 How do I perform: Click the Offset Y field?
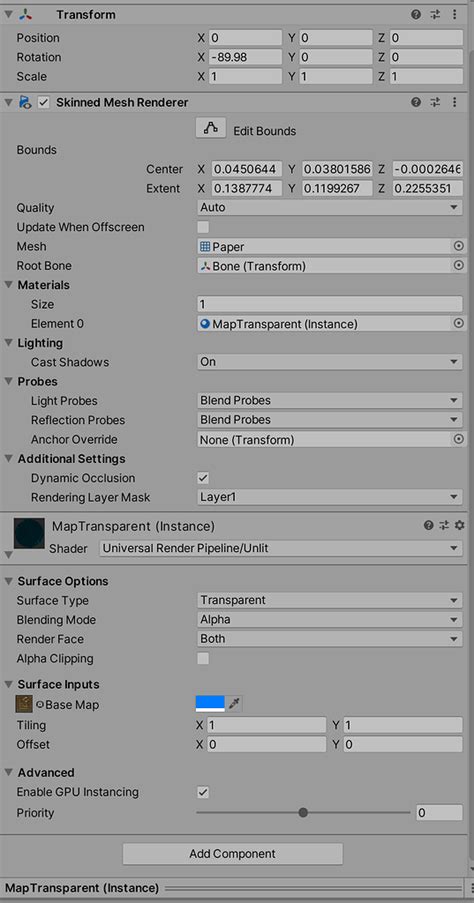coord(403,744)
